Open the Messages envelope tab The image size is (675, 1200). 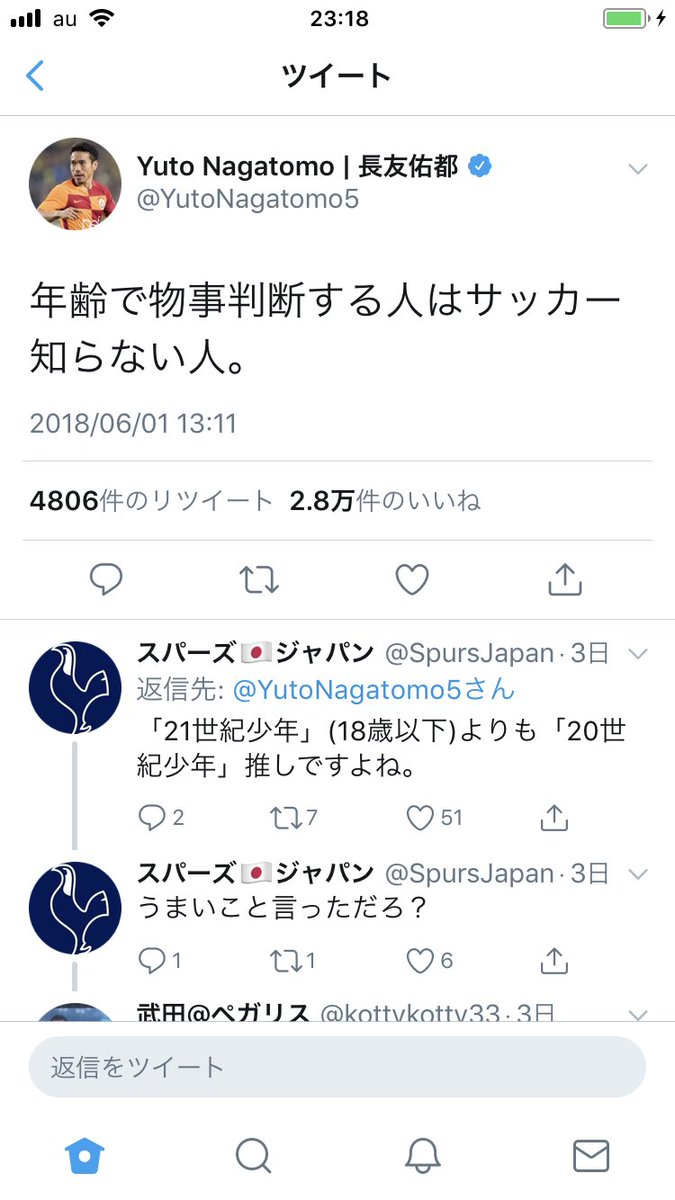pyautogui.click(x=591, y=1156)
